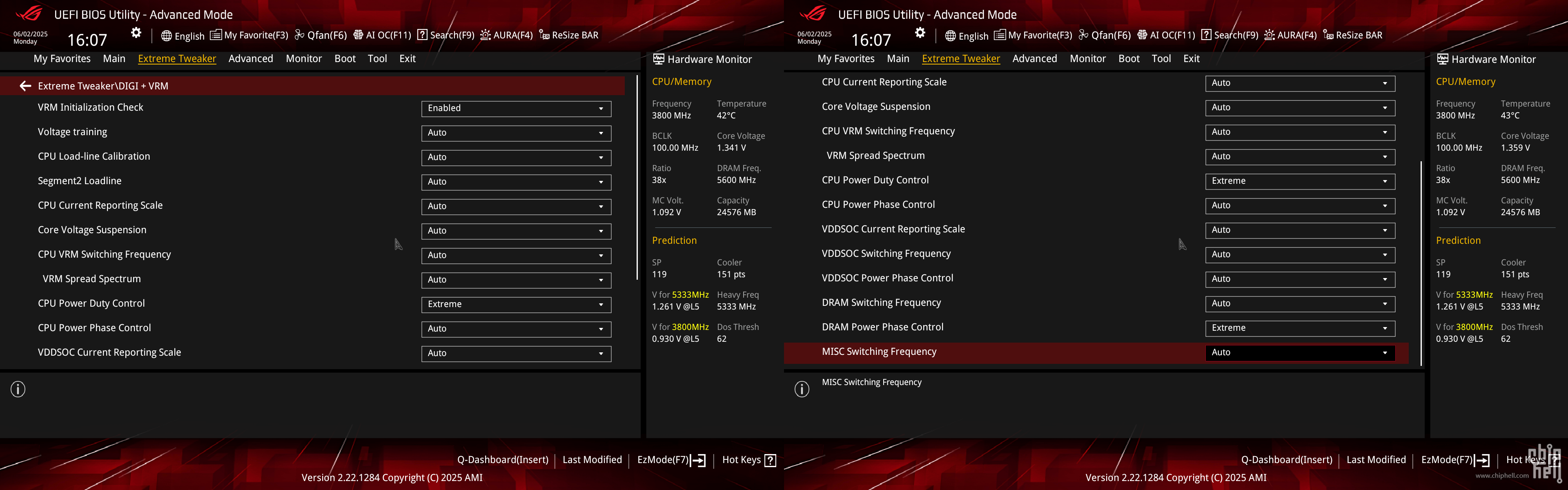Screen dimensions: 1568x490
Task: Select the 'Extreme Tweaker\DIGI + VRM' breadcrumb
Action: (x=103, y=86)
